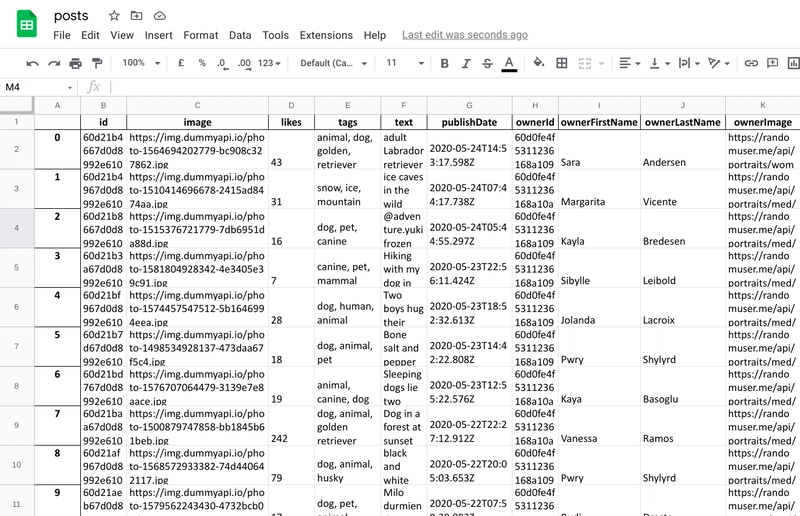The width and height of the screenshot is (800, 516).
Task: Redo the last action
Action: tap(54, 63)
